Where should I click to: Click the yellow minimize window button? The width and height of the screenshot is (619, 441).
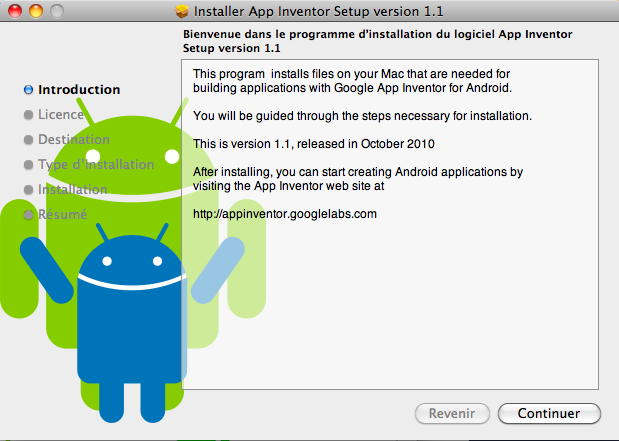point(36,11)
